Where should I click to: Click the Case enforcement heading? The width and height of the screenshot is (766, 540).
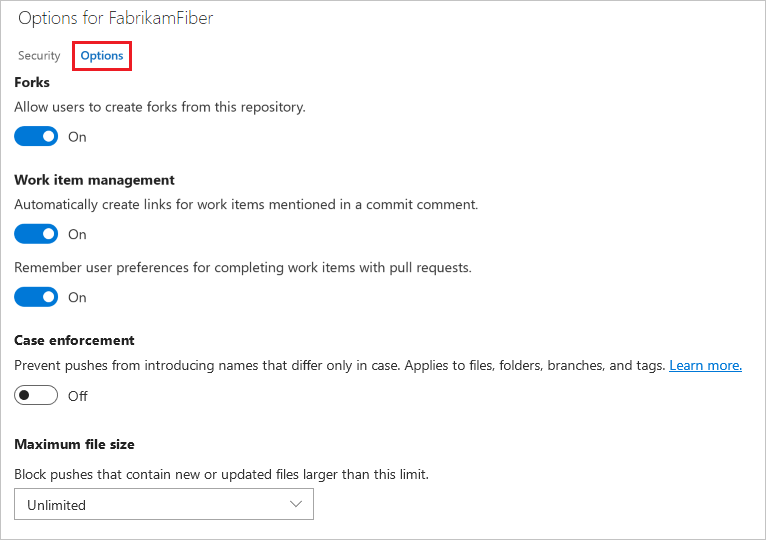pos(74,340)
